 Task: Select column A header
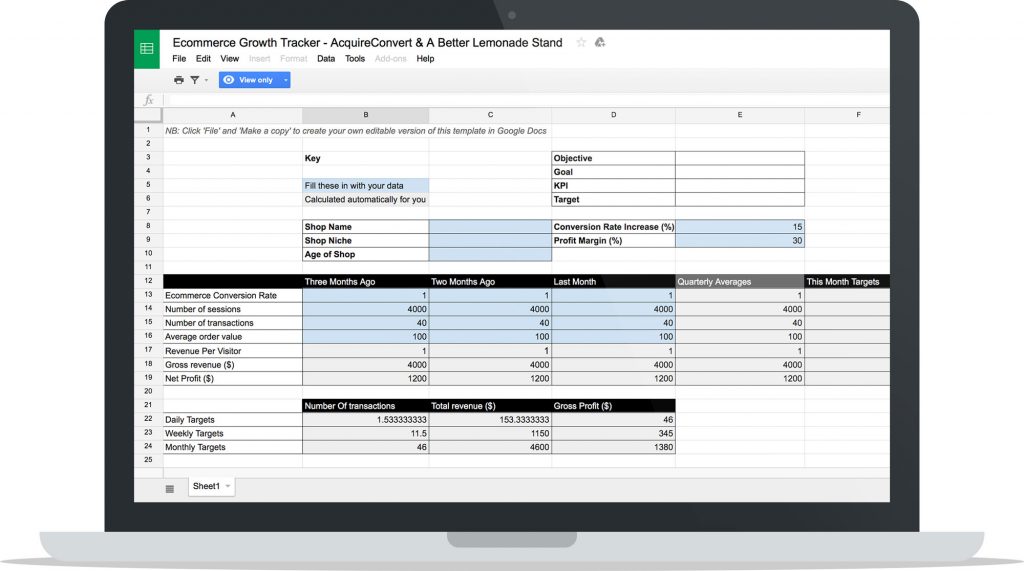pyautogui.click(x=232, y=115)
